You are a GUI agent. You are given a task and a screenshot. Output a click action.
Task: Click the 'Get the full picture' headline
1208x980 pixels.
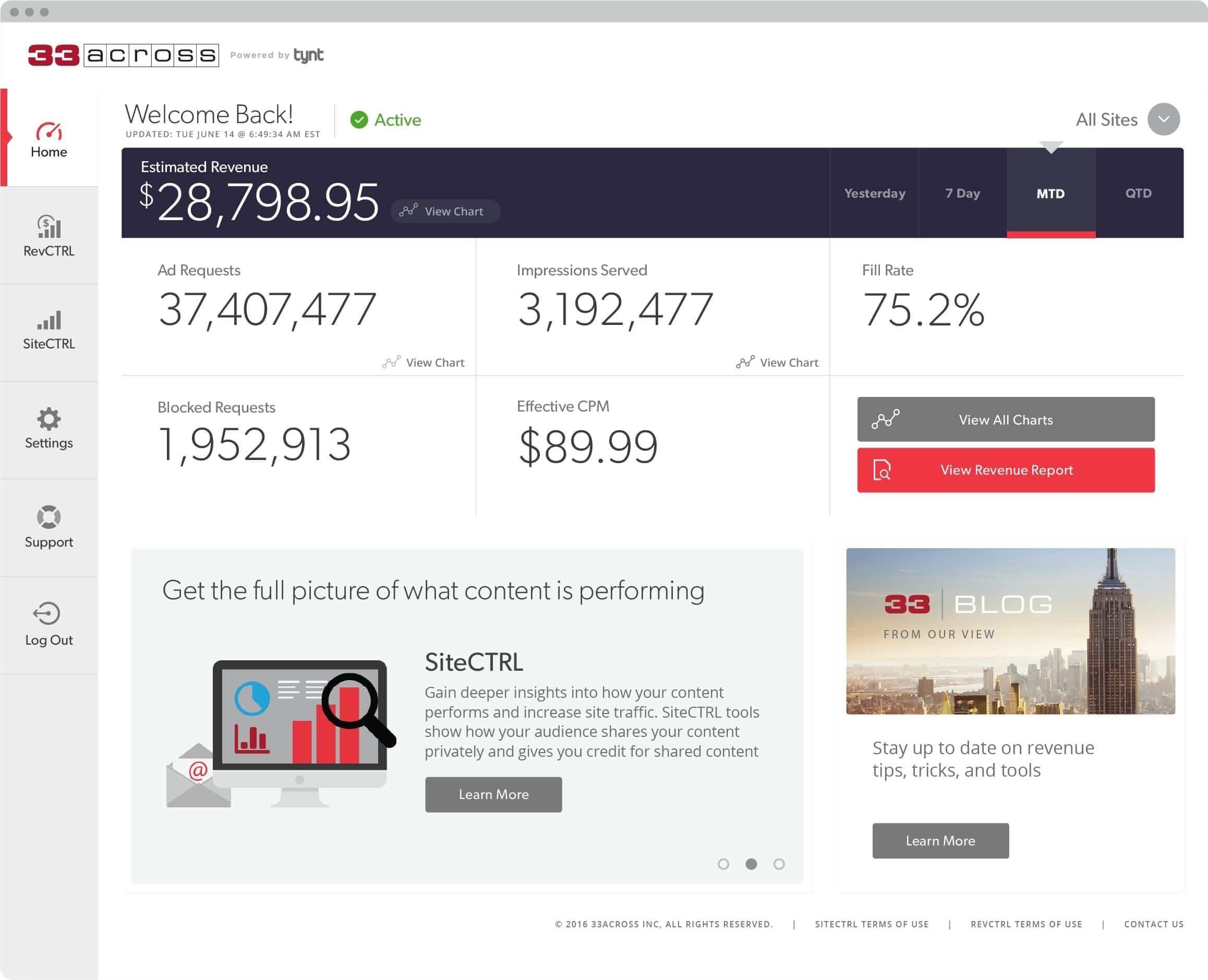pos(433,591)
